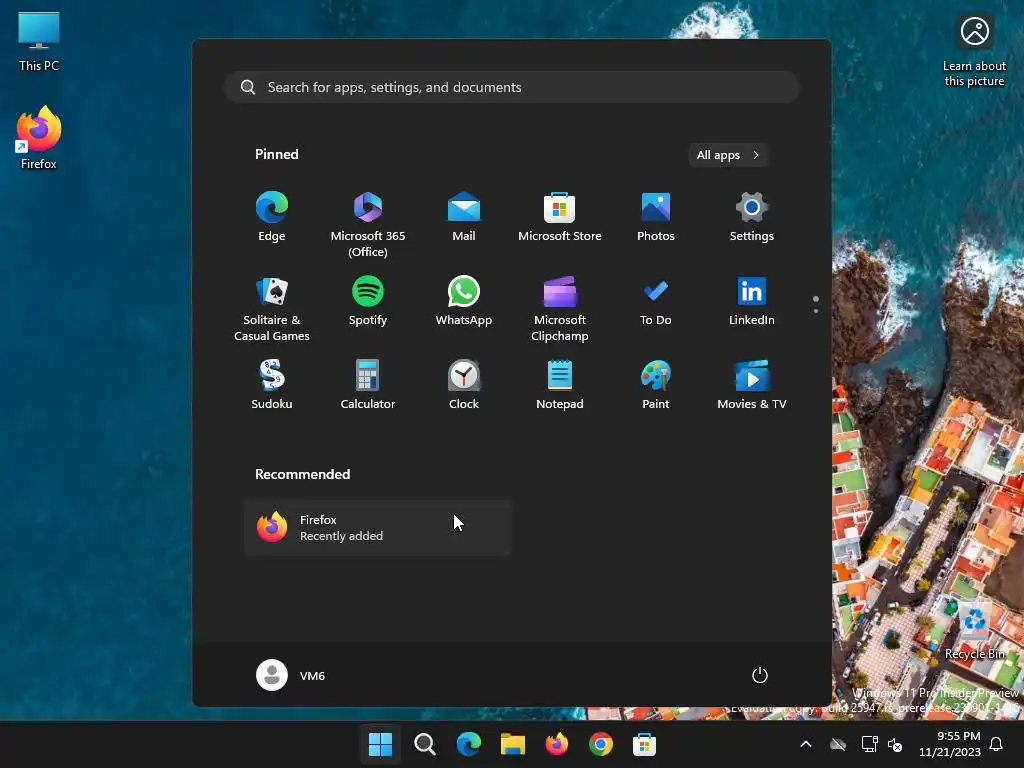
Task: Open File Explorer from taskbar
Action: tap(513, 744)
